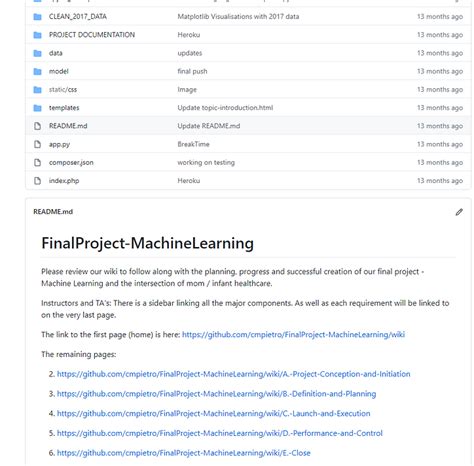Open the B.-Definition-and-Planning wiki link
The height and width of the screenshot is (466, 474).
pos(216,394)
